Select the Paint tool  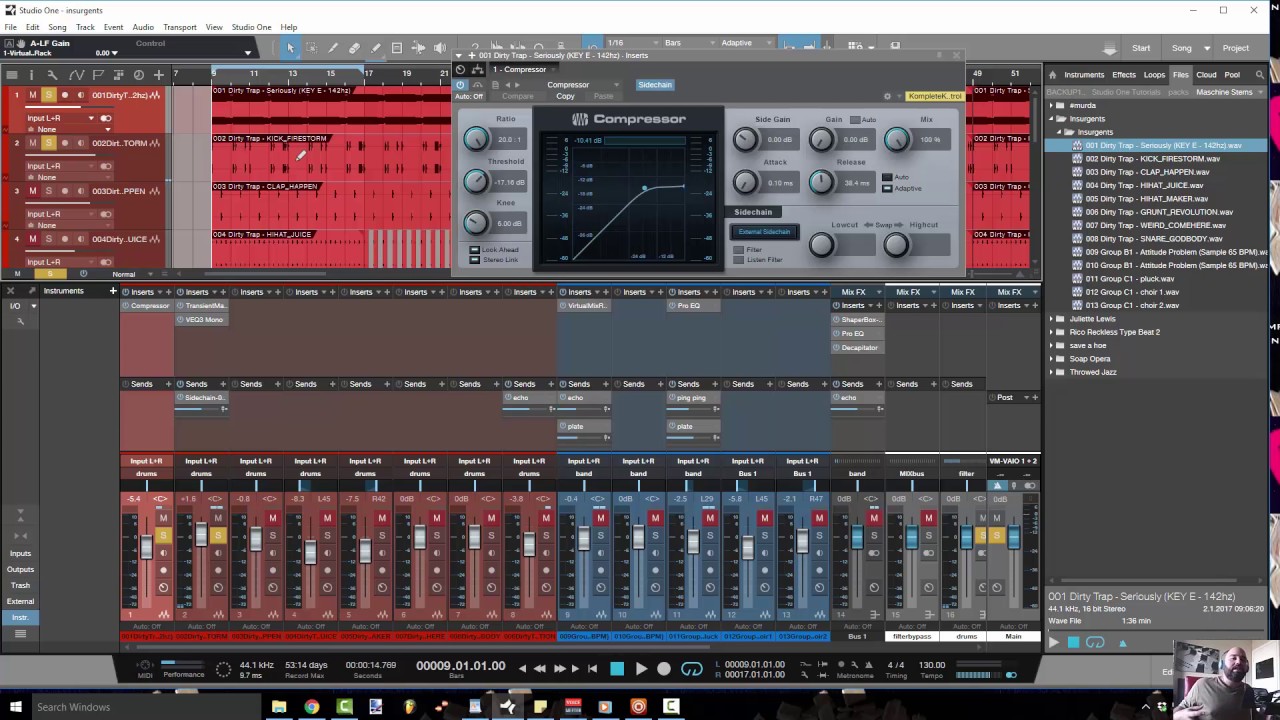coord(376,47)
